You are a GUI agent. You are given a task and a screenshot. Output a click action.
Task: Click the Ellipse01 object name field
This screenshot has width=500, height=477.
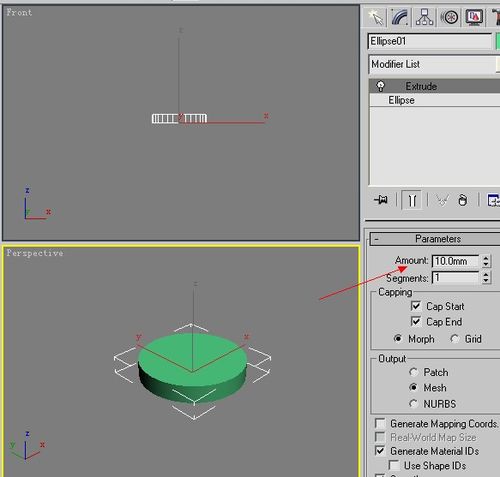[x=430, y=41]
